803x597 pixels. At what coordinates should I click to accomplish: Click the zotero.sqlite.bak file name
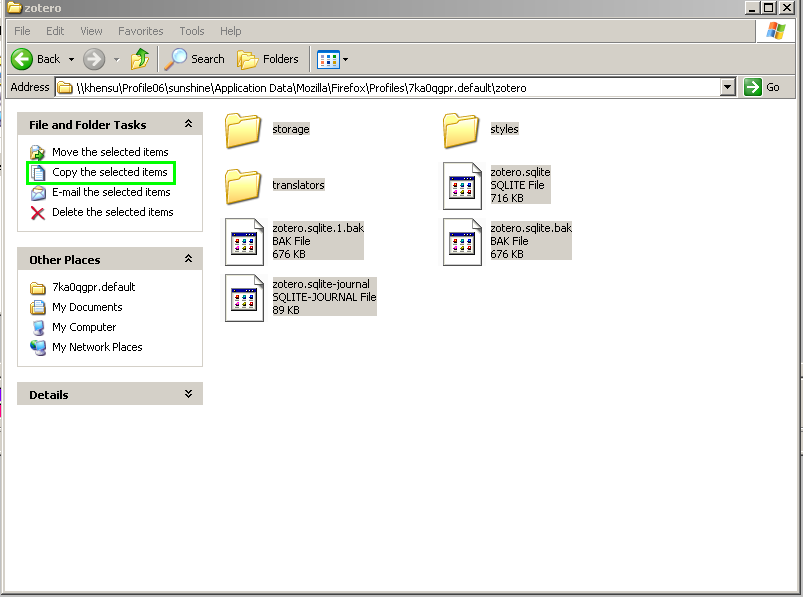point(531,228)
